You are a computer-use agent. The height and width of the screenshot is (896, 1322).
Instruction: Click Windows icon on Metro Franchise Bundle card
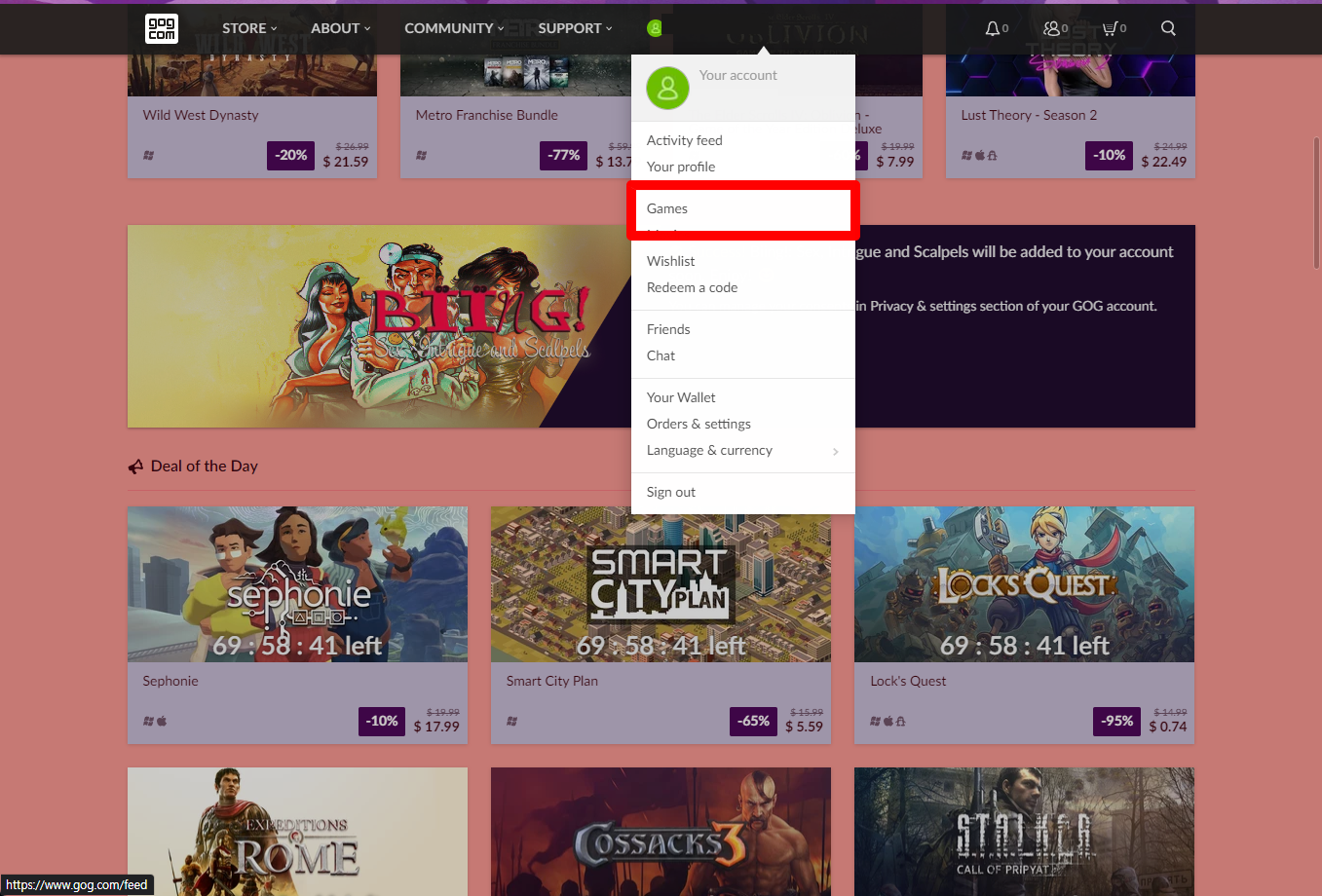(422, 155)
